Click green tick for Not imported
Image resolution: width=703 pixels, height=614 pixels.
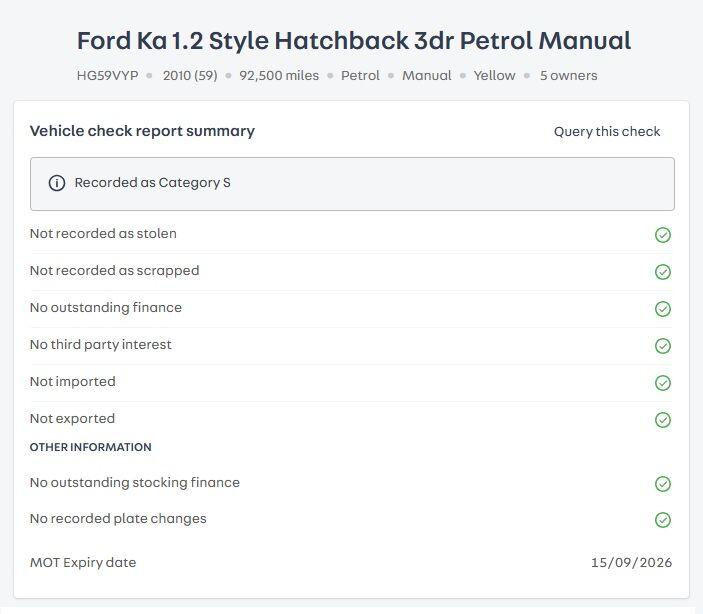[x=663, y=383]
